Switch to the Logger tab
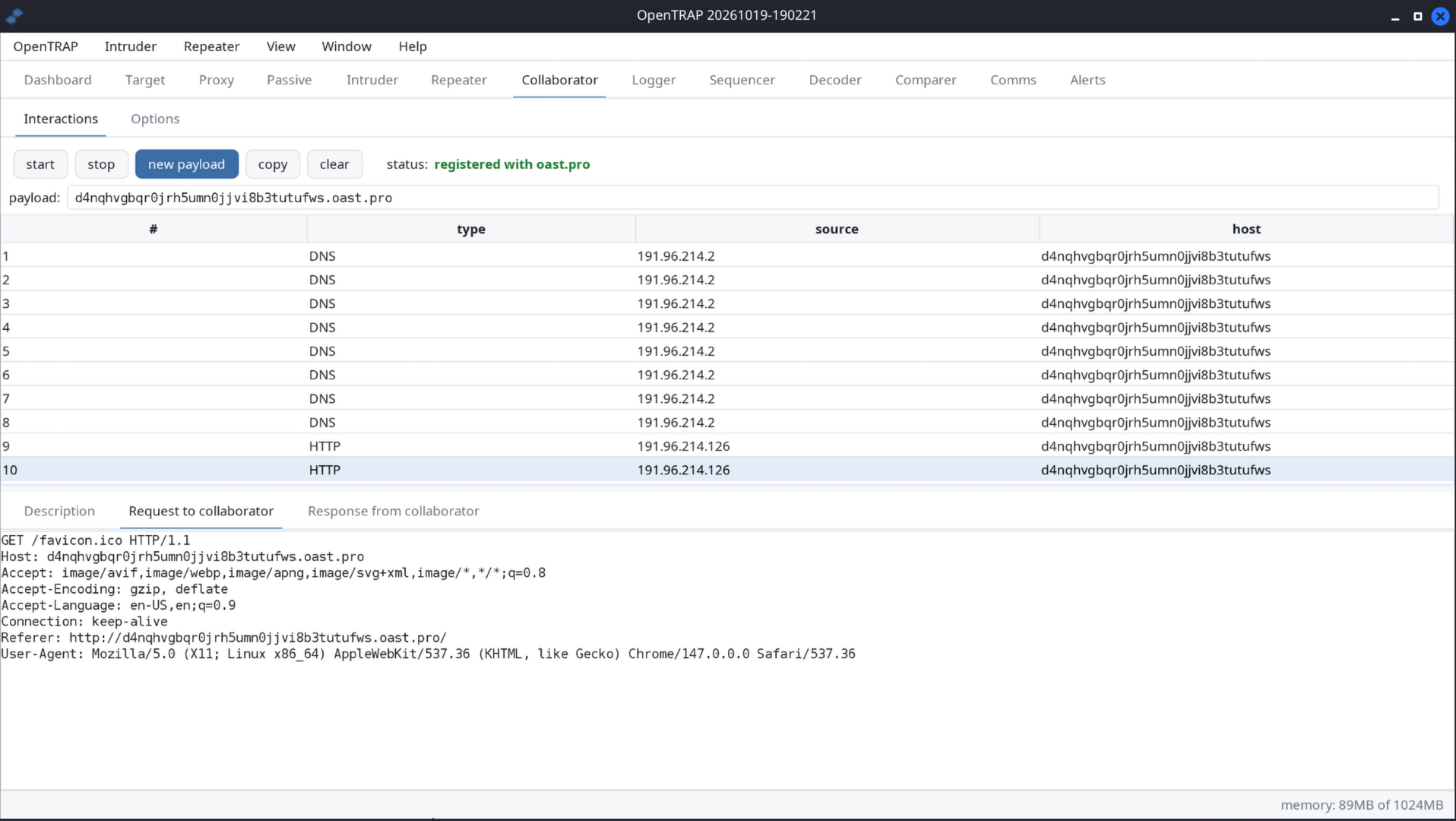1456x821 pixels. click(x=654, y=80)
